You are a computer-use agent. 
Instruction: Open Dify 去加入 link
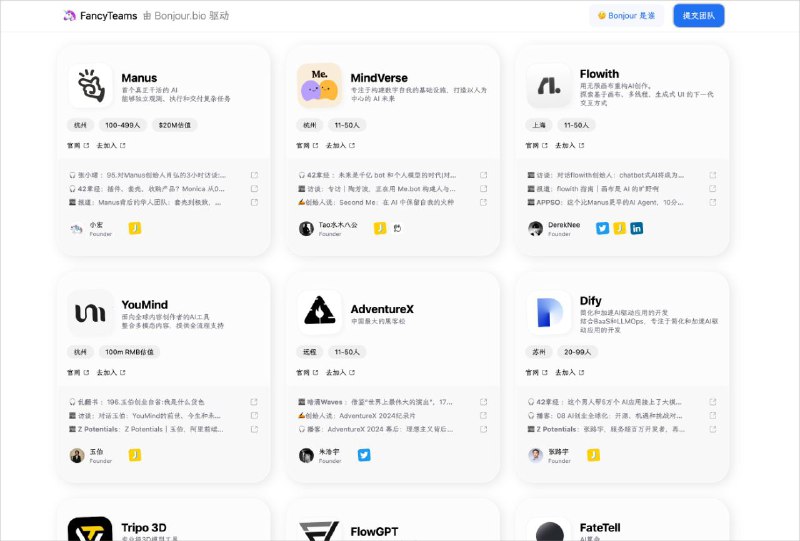[569, 373]
